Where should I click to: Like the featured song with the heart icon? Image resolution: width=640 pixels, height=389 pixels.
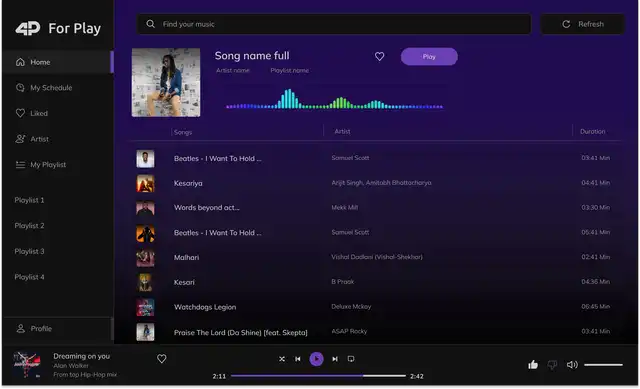tap(380, 56)
